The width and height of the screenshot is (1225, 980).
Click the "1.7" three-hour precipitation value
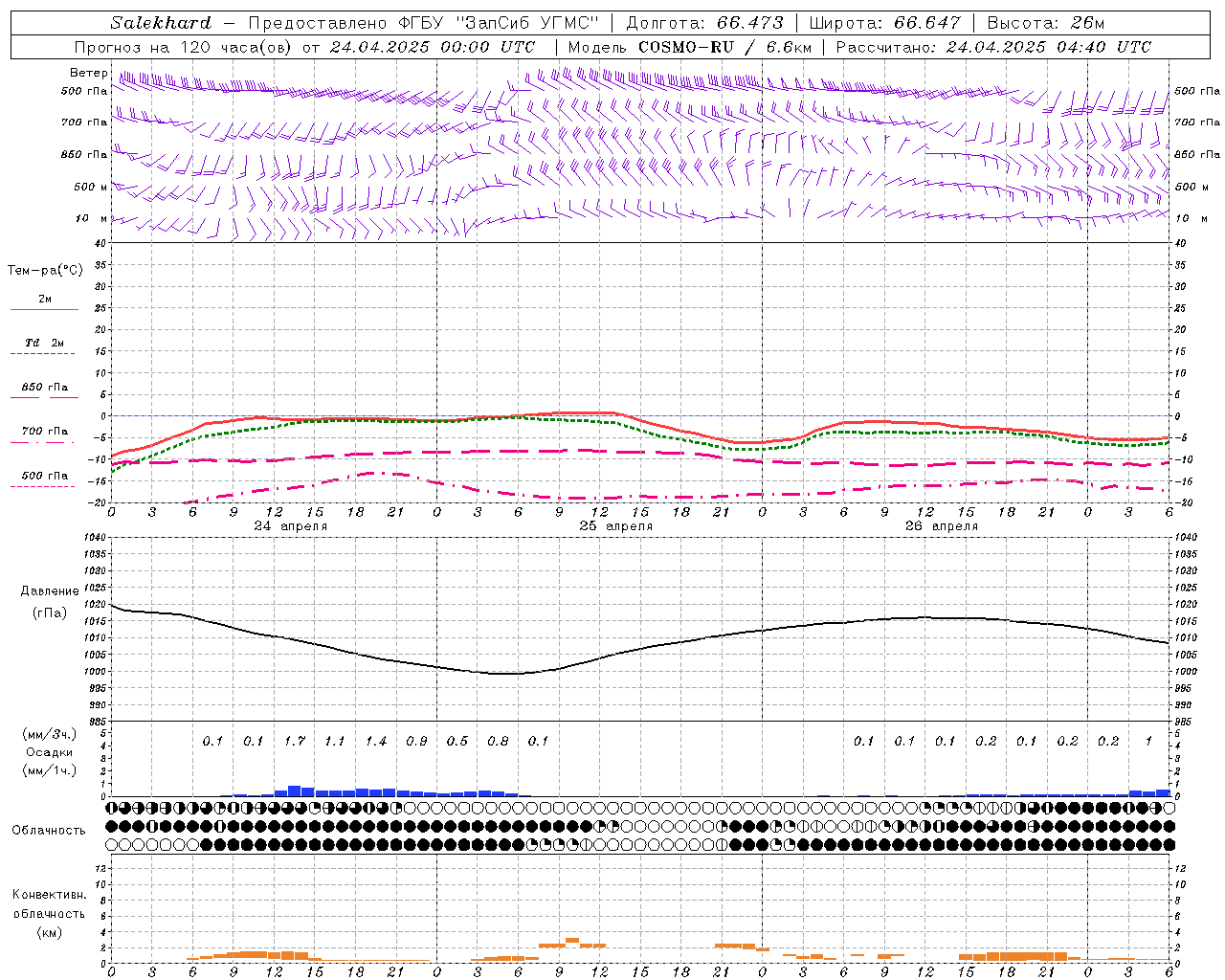(295, 741)
